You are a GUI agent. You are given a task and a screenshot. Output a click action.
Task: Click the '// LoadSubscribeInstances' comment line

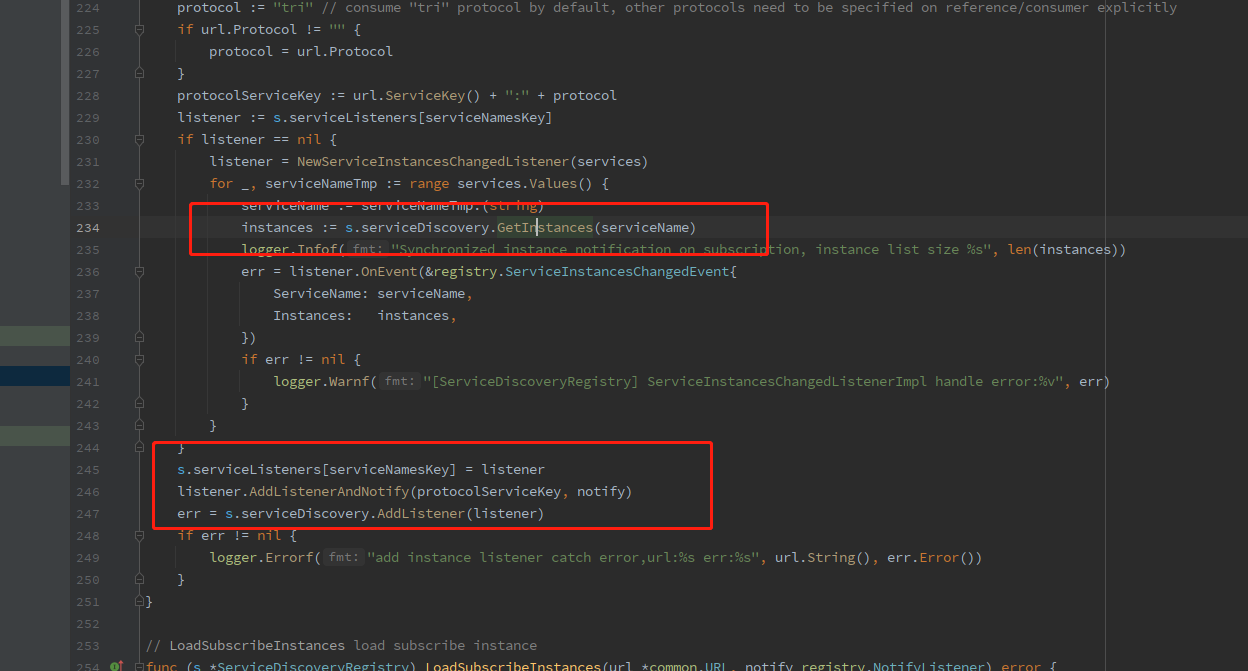(x=341, y=646)
